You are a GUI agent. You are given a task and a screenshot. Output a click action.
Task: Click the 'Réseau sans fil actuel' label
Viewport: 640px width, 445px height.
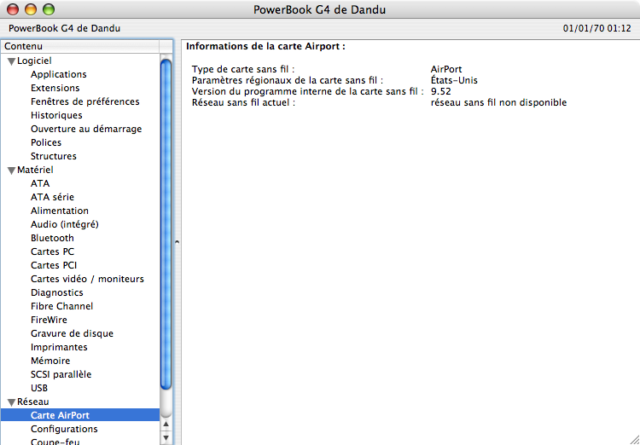tap(244, 102)
